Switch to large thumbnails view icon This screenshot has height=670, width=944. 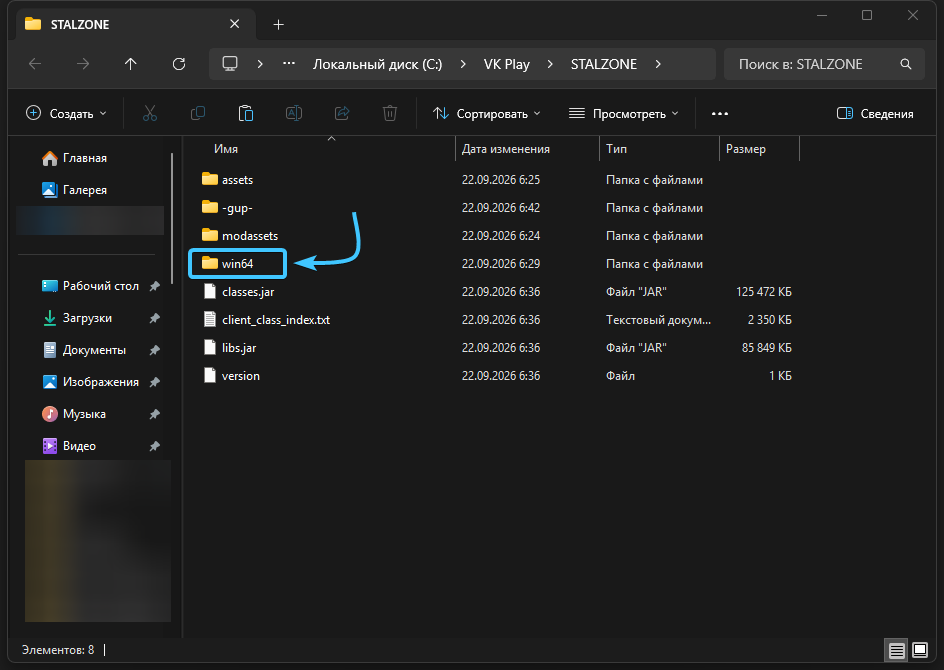(x=920, y=650)
